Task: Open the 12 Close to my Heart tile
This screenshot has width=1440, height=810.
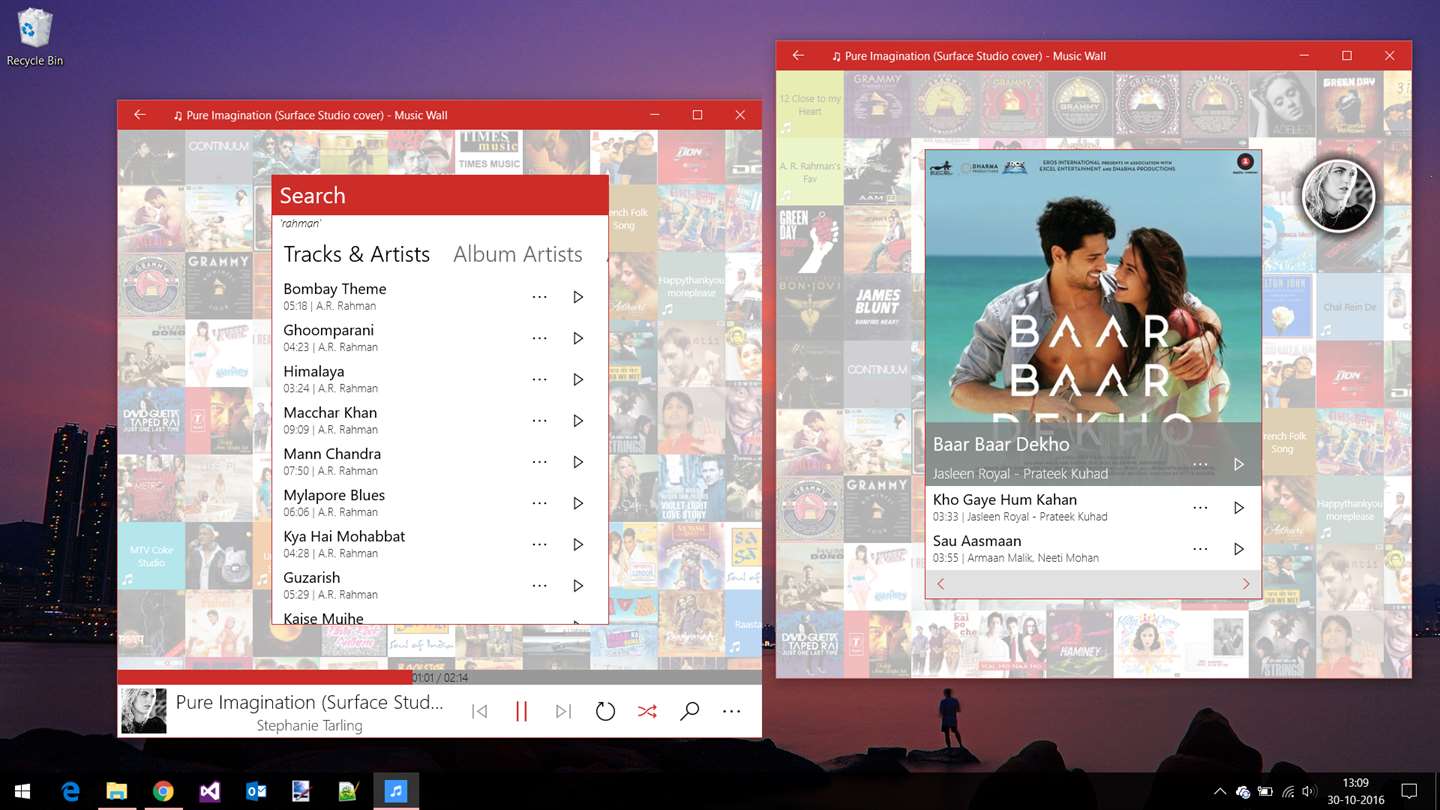Action: coord(810,104)
